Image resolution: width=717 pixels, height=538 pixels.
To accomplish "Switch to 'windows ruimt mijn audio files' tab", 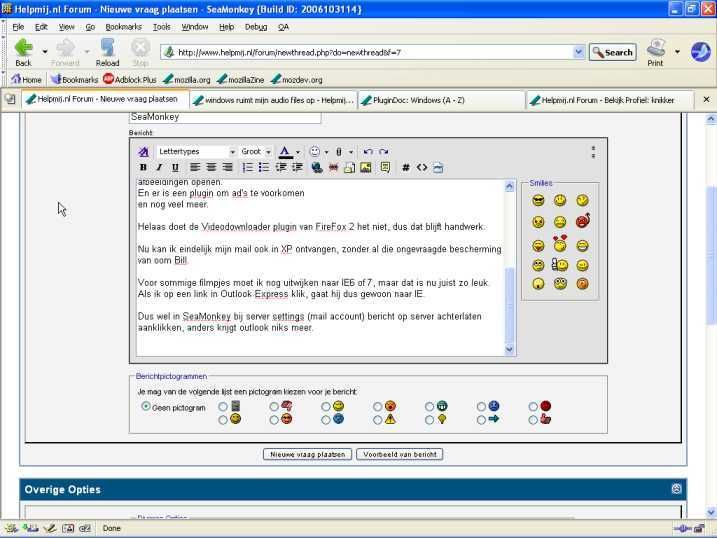I will 273,100.
